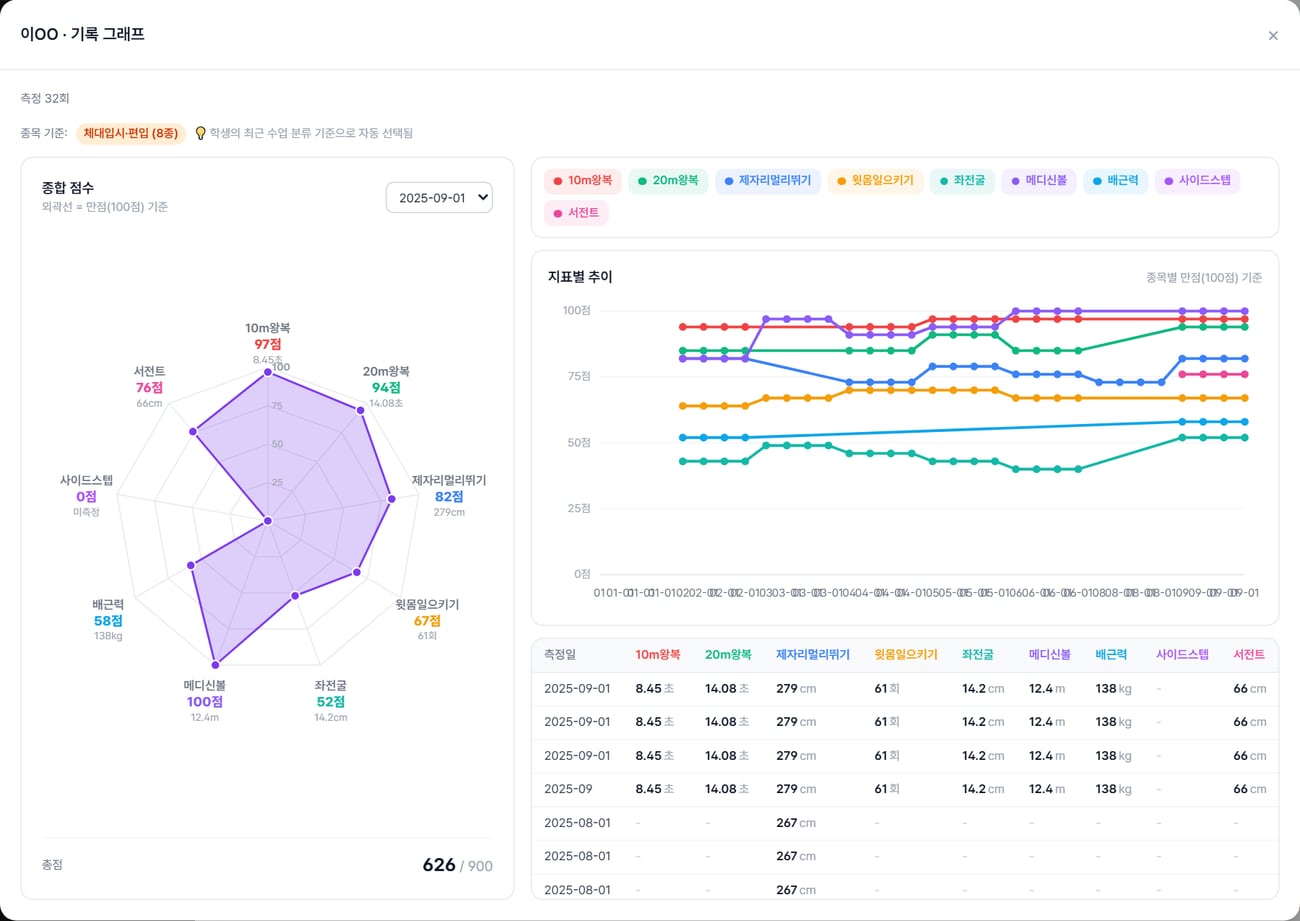Close the 기록 그래프 dialog
The image size is (1300, 921).
pyautogui.click(x=1273, y=36)
